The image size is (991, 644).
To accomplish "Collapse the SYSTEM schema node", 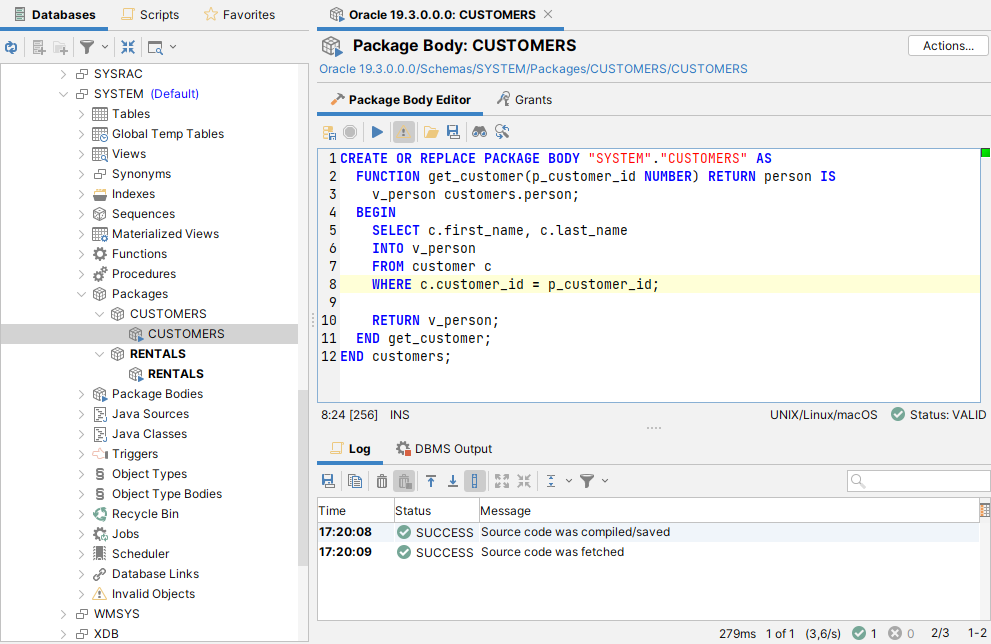I will point(63,93).
